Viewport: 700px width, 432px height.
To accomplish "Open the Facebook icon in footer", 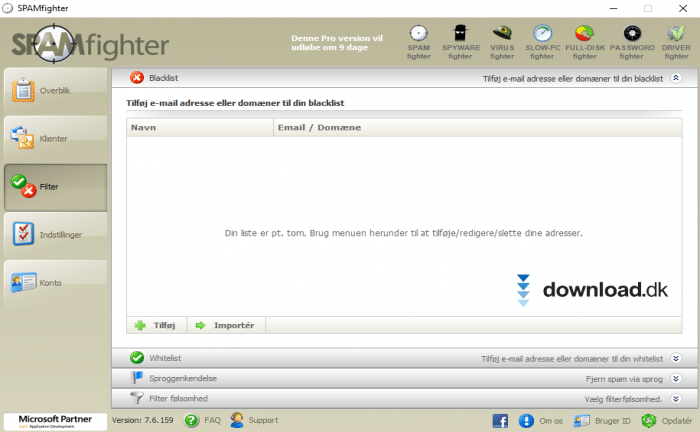I will (500, 421).
